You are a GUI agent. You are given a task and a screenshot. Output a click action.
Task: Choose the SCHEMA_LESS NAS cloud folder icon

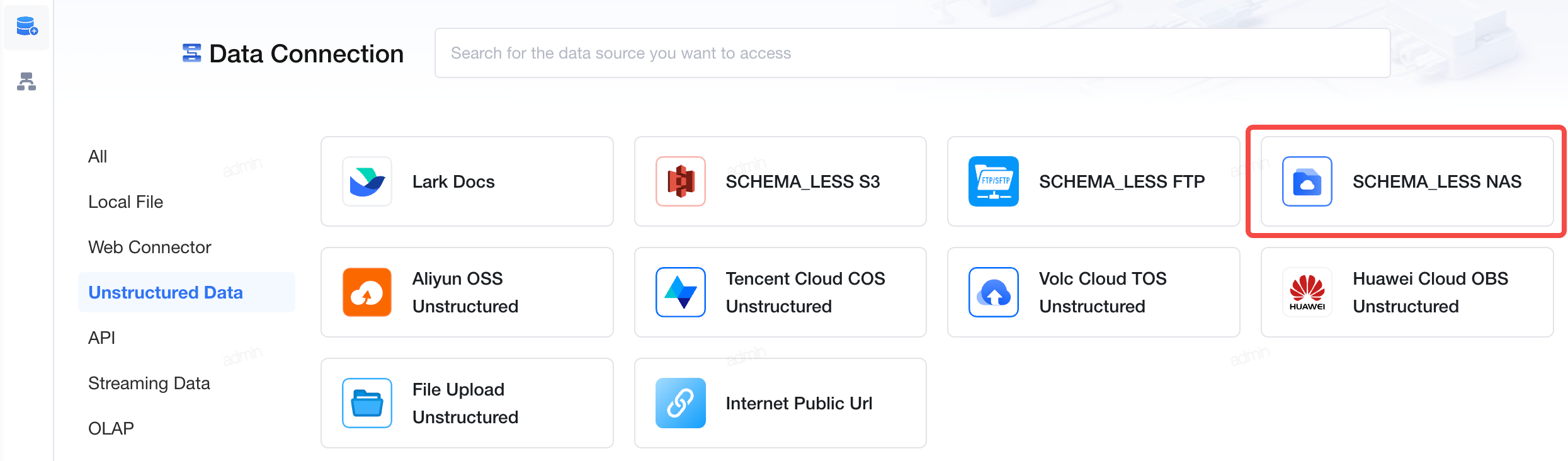click(x=1307, y=181)
